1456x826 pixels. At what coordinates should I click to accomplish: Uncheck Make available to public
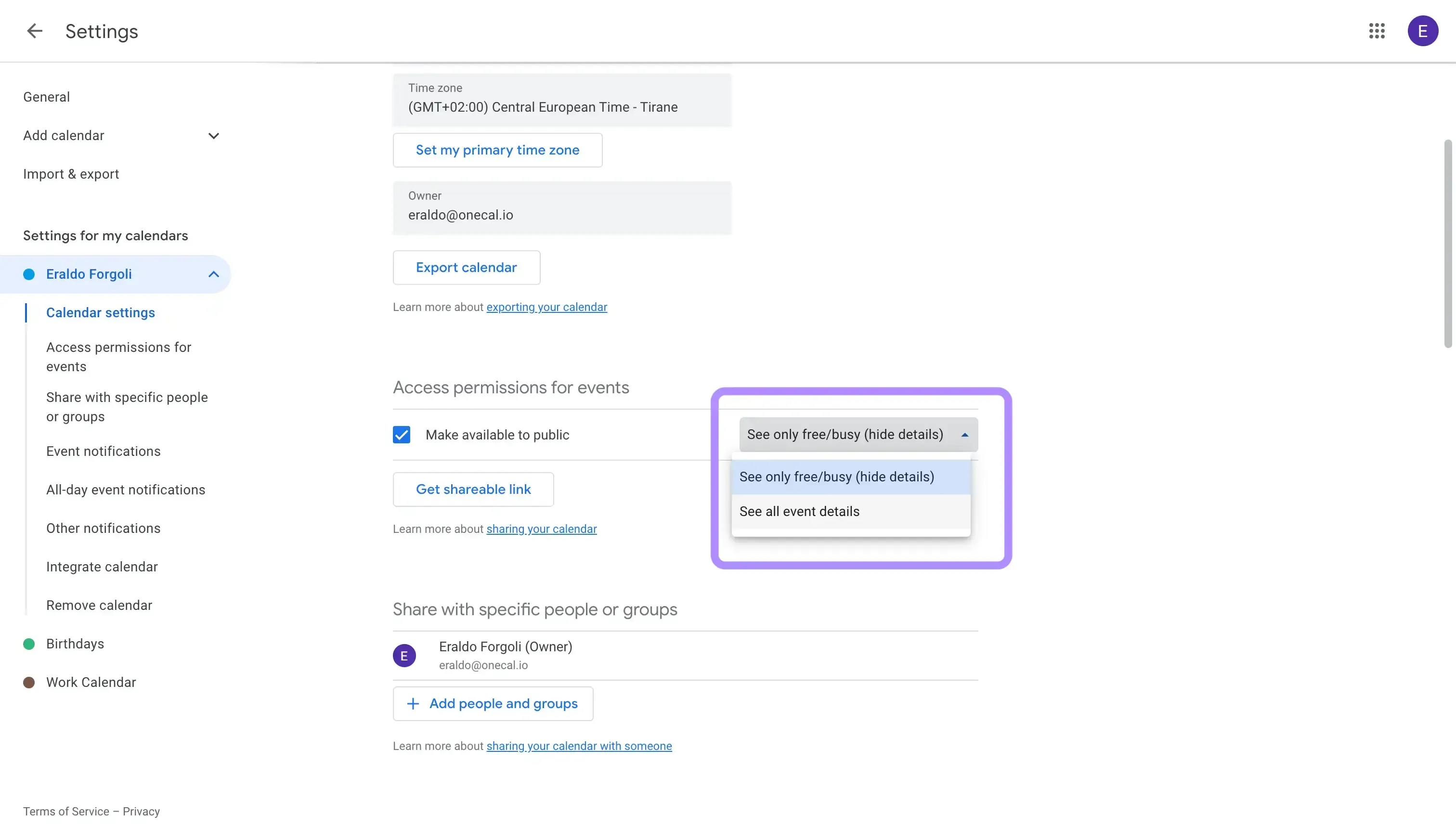[x=401, y=434]
